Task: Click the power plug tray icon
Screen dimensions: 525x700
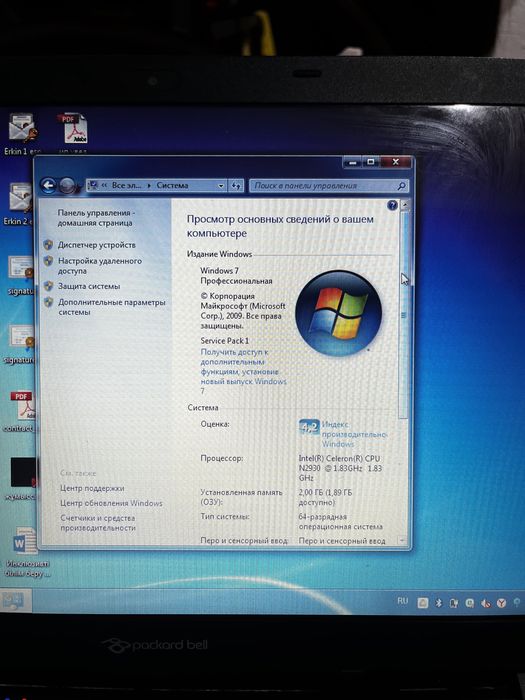Action: coord(454,603)
